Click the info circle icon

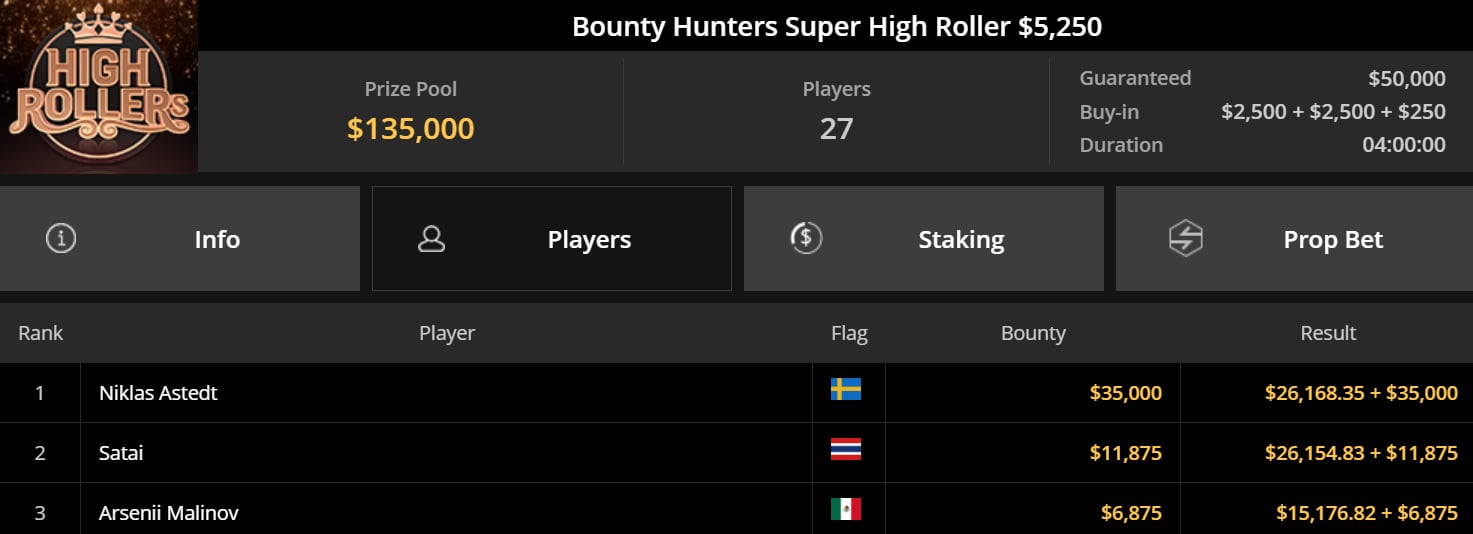pos(61,239)
